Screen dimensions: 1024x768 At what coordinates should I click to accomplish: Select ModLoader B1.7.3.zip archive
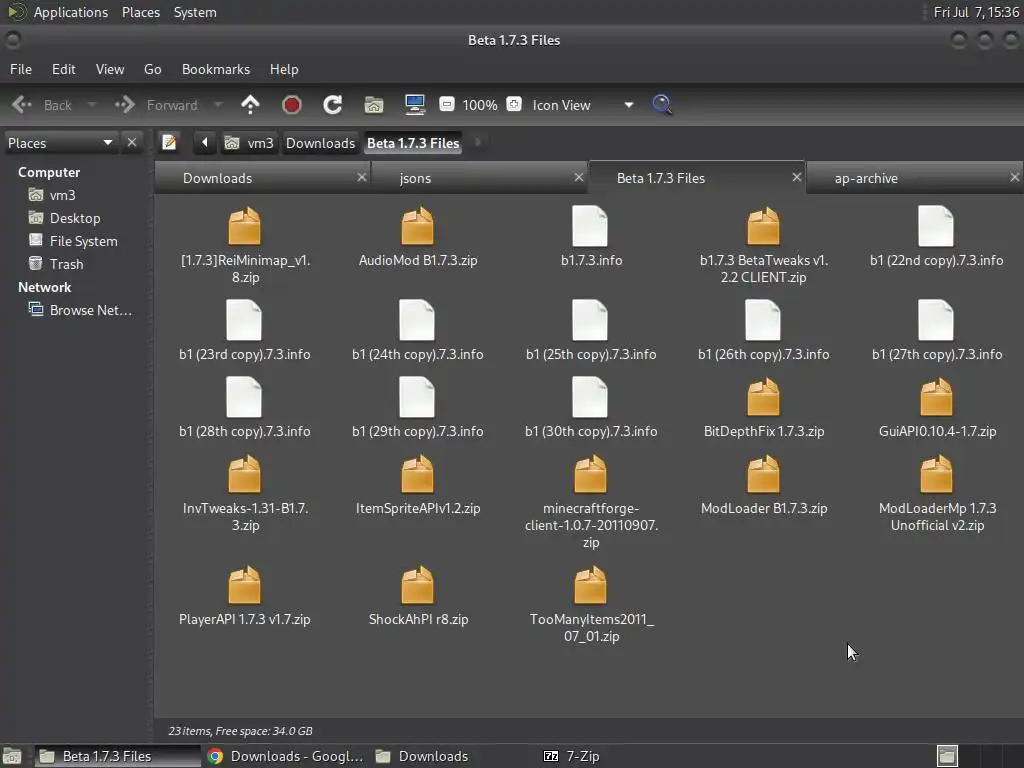(763, 485)
